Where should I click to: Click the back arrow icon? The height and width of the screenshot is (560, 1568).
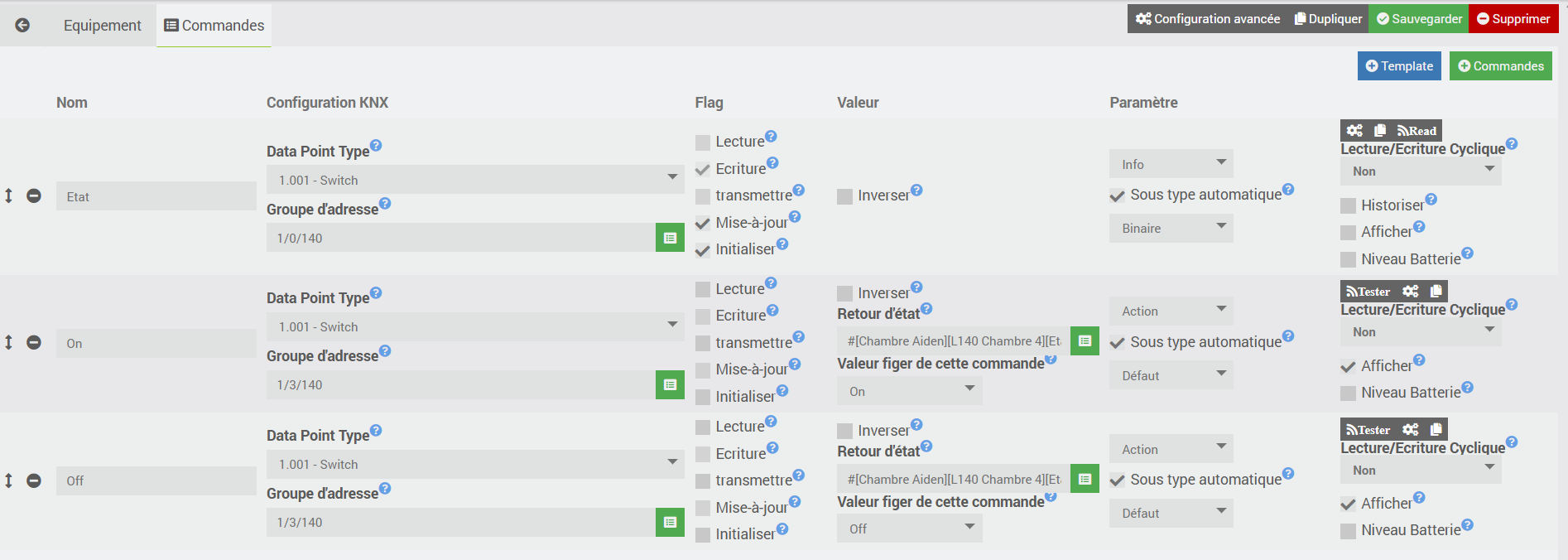click(22, 26)
